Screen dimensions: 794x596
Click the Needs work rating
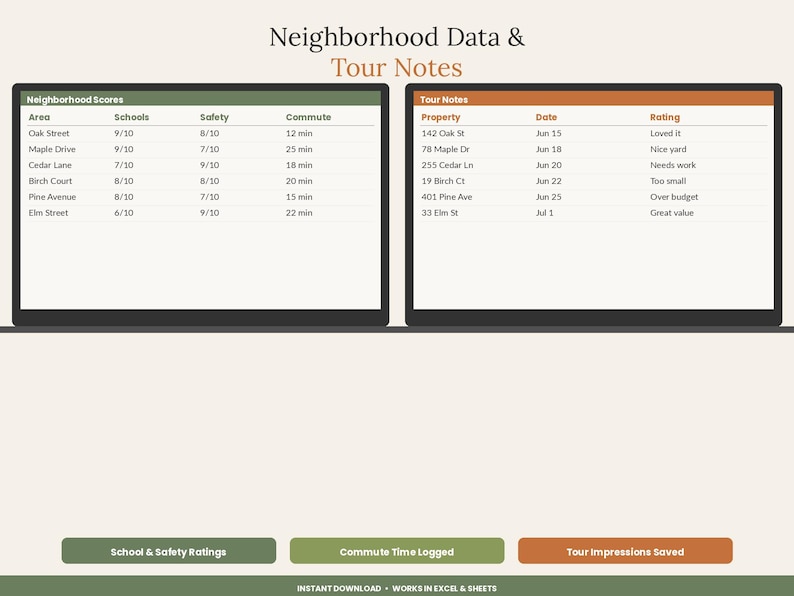coord(673,165)
